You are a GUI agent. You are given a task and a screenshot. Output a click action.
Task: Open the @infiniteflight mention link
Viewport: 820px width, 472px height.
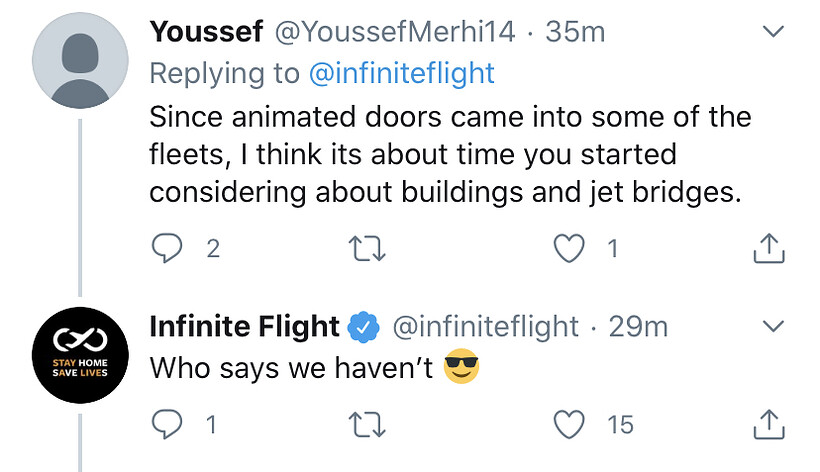pos(401,73)
